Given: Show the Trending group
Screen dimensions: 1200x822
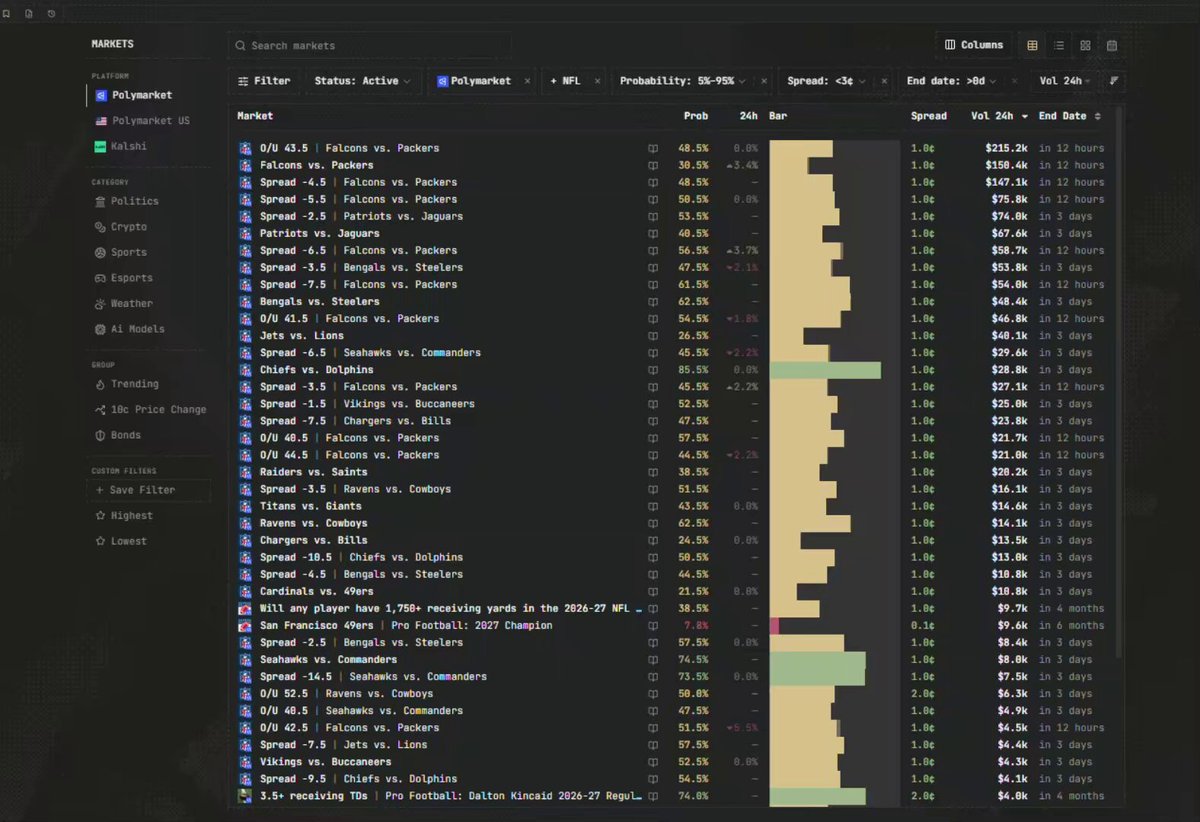Looking at the screenshot, I should pyautogui.click(x=127, y=384).
